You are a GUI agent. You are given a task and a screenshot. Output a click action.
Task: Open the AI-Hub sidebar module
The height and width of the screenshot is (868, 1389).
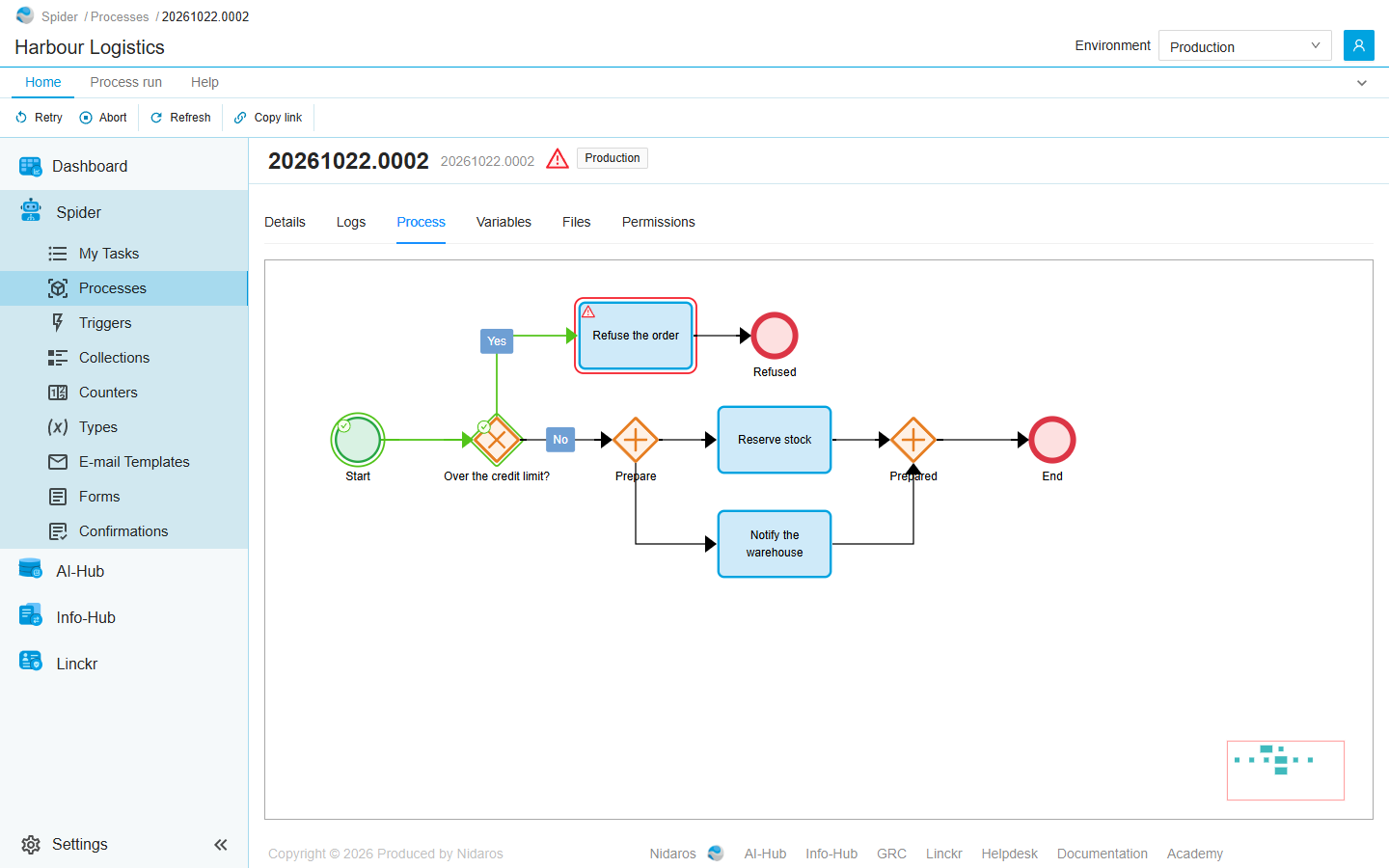point(123,571)
